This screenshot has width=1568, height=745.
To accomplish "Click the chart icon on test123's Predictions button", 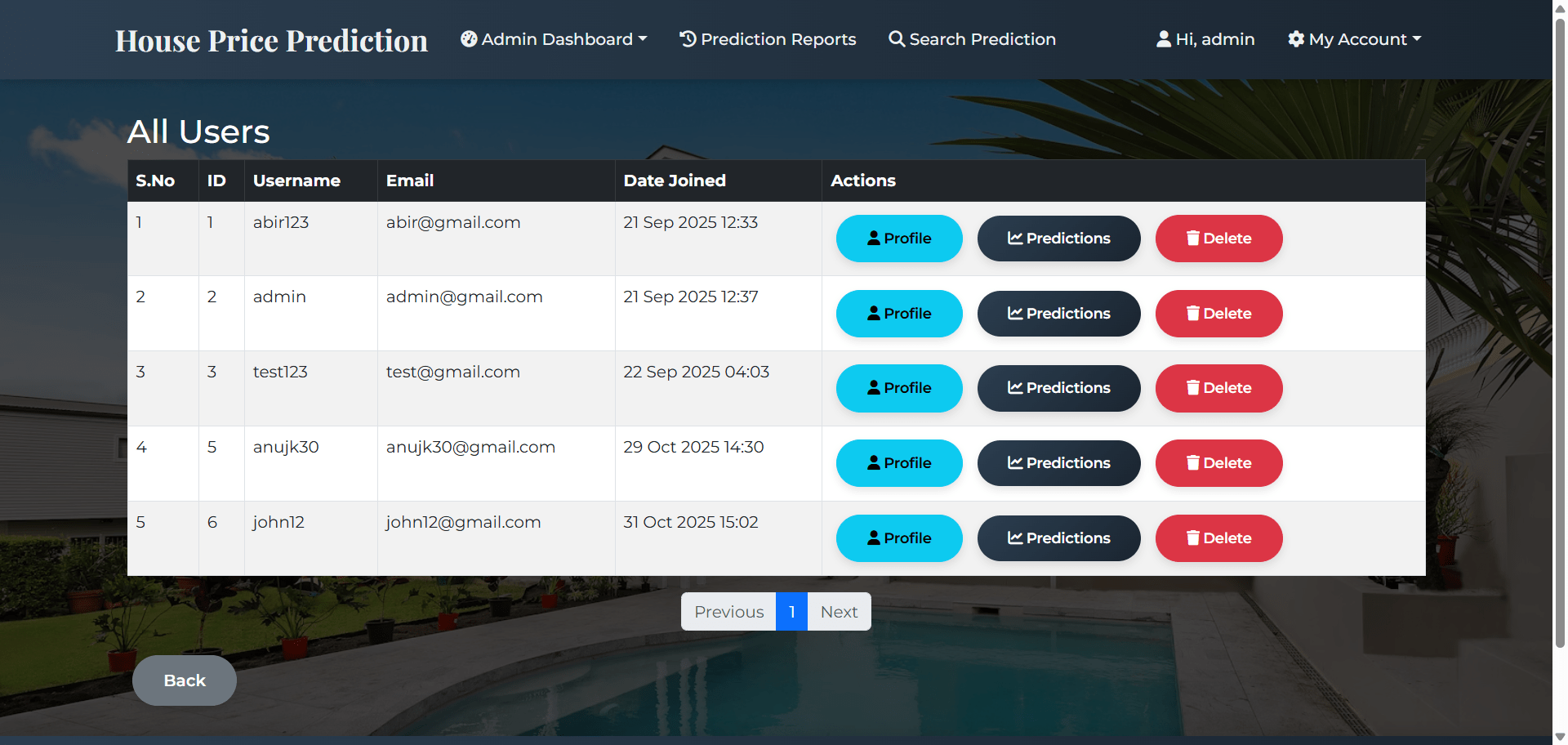I will click(1013, 388).
